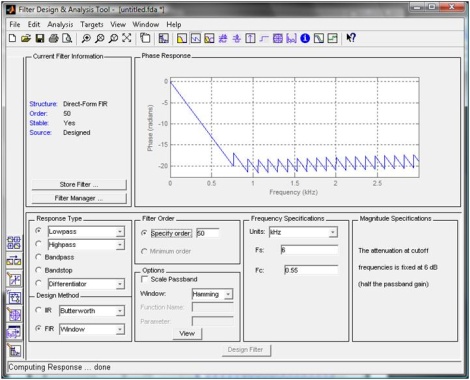Click the Fc cutoff frequency field

[x=311, y=270]
